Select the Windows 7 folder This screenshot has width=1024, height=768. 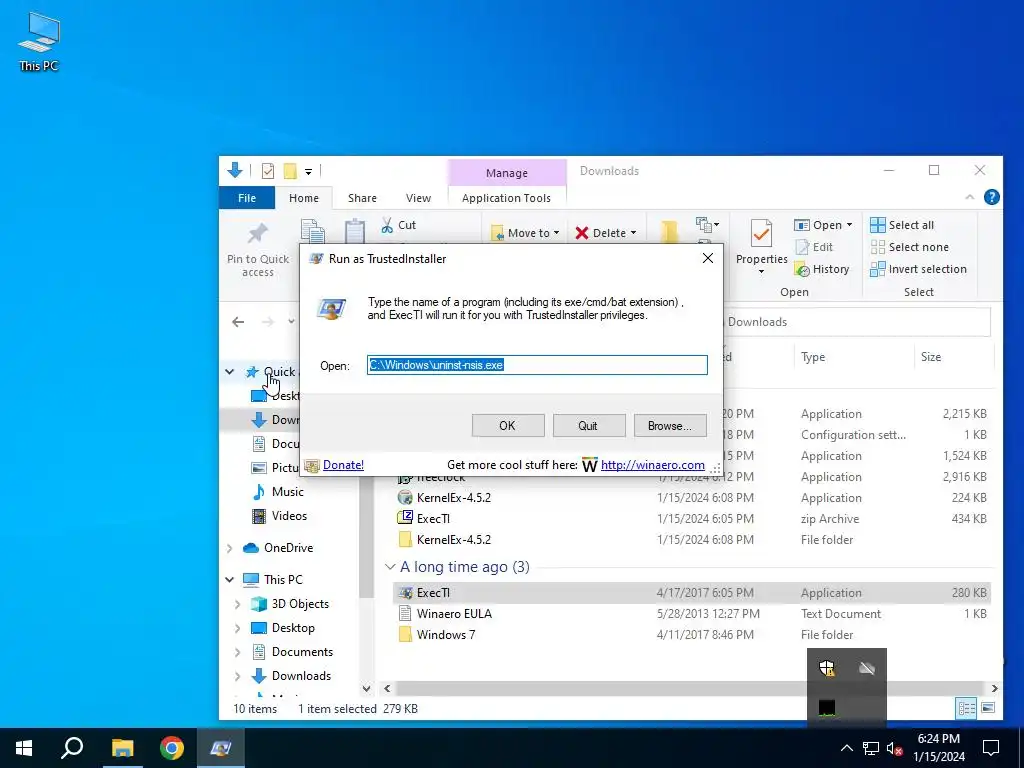(x=445, y=635)
